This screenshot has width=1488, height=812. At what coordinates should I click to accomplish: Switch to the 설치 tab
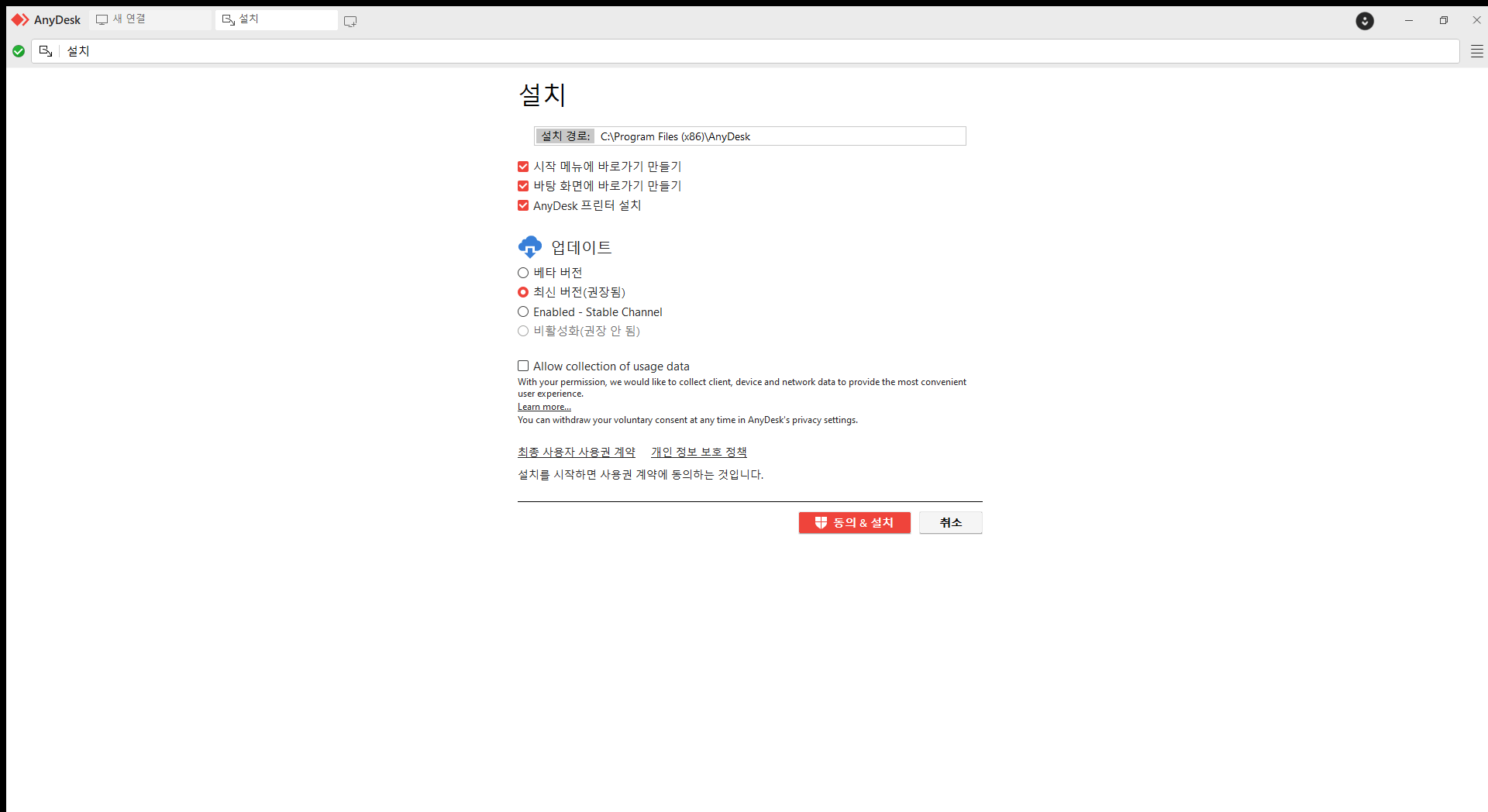pos(277,19)
